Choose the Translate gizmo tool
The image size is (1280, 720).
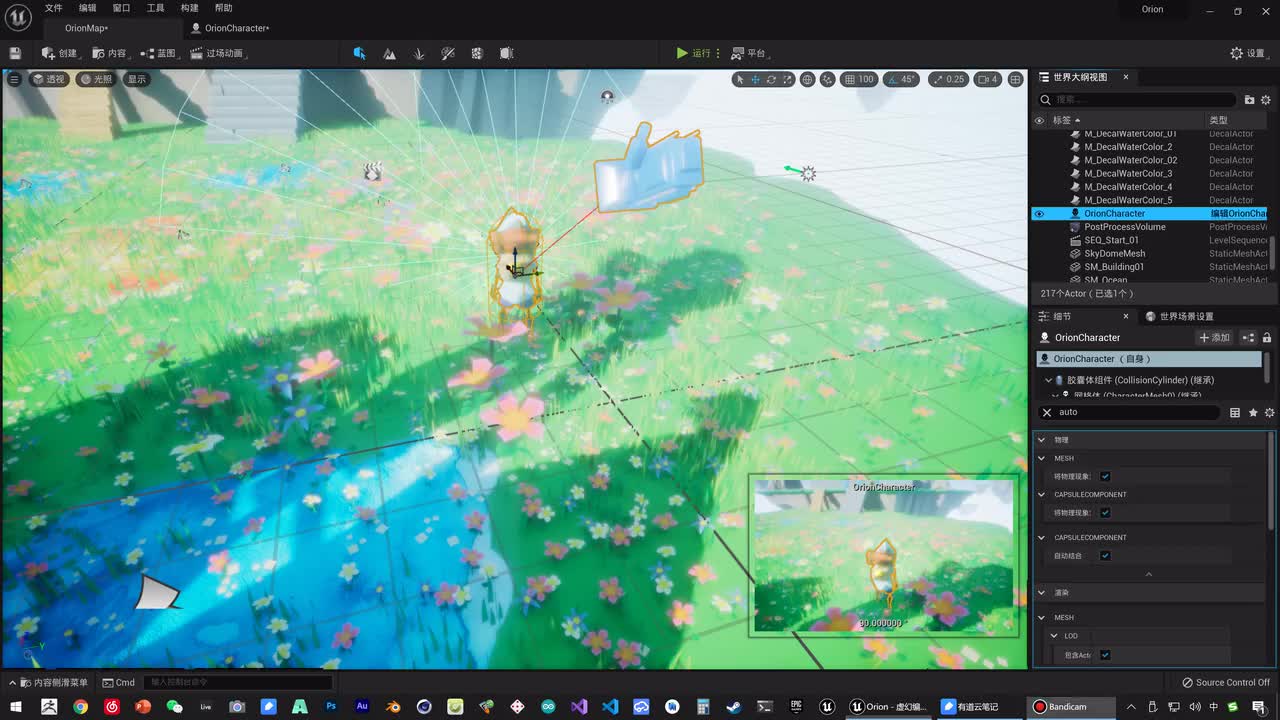pos(755,79)
